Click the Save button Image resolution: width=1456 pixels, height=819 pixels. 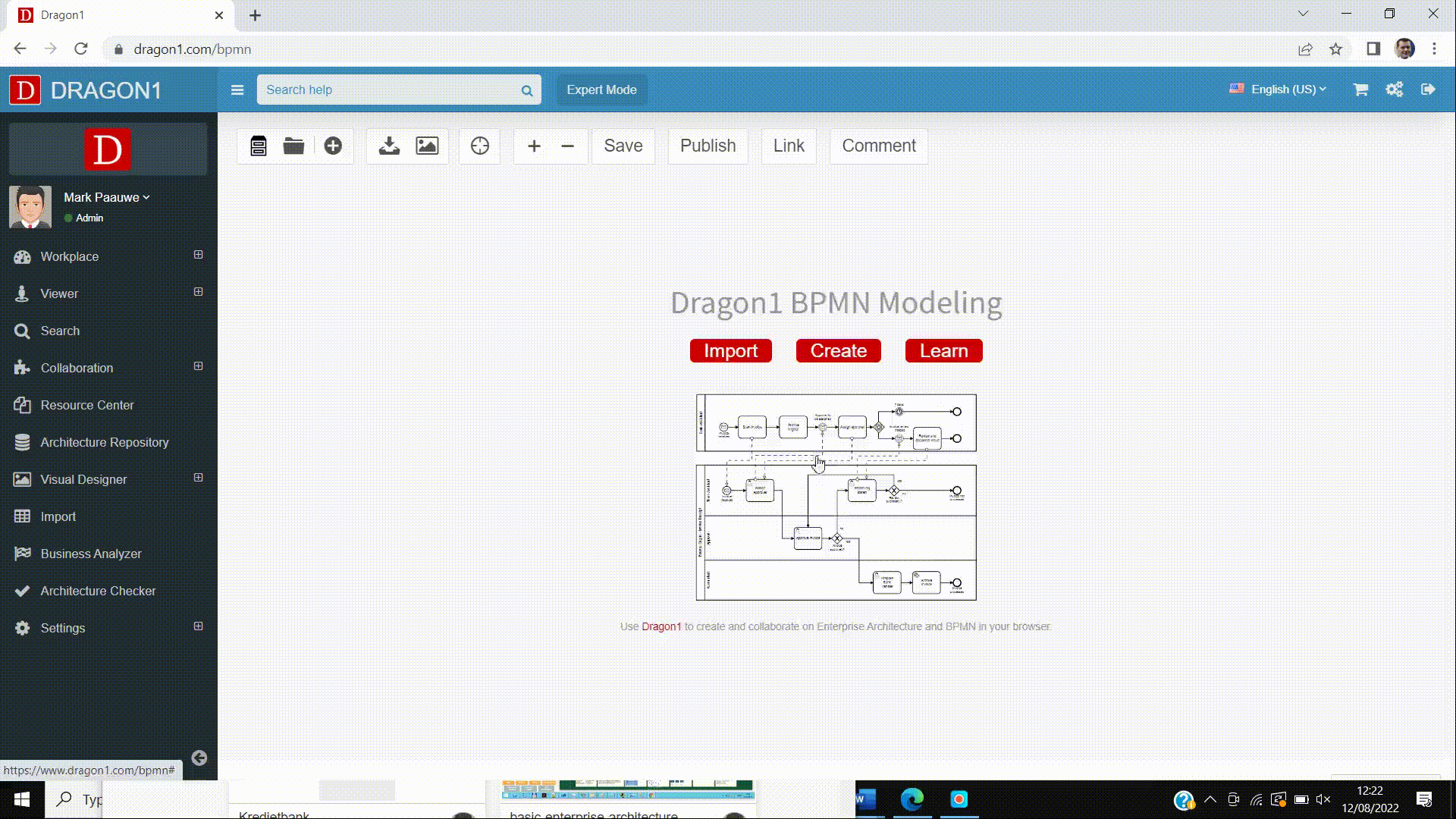[623, 146]
